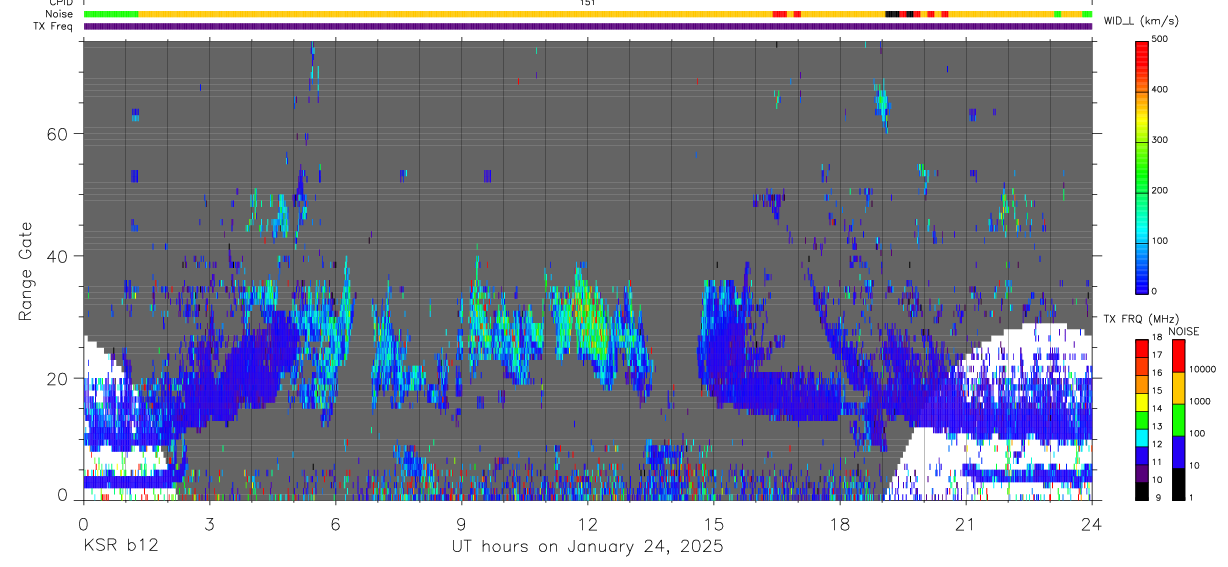Image resolution: width=1228 pixels, height=567 pixels.
Task: Pick the green band in the NOISE legend
Action: (x=1177, y=420)
